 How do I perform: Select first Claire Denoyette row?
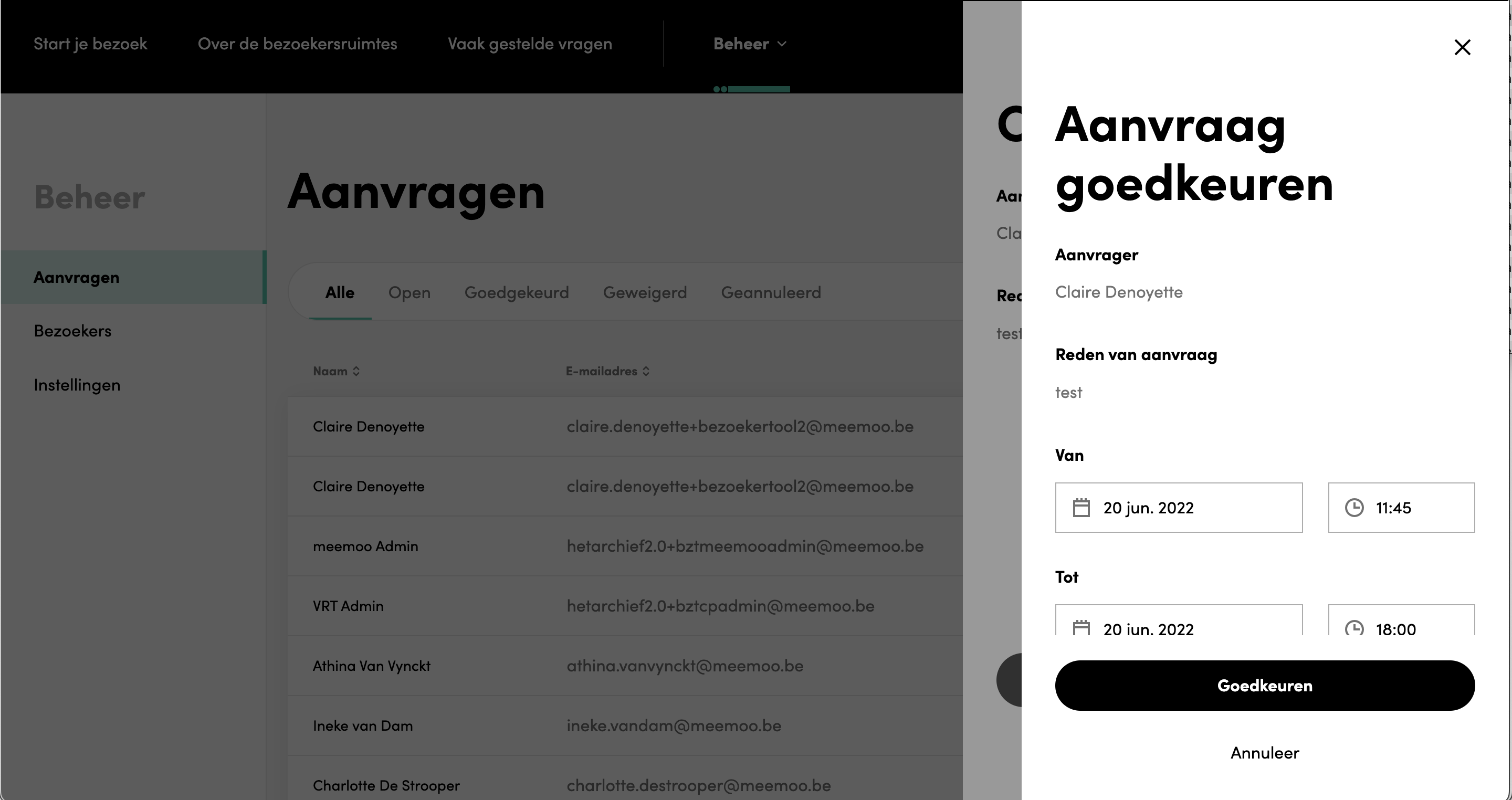[625, 427]
